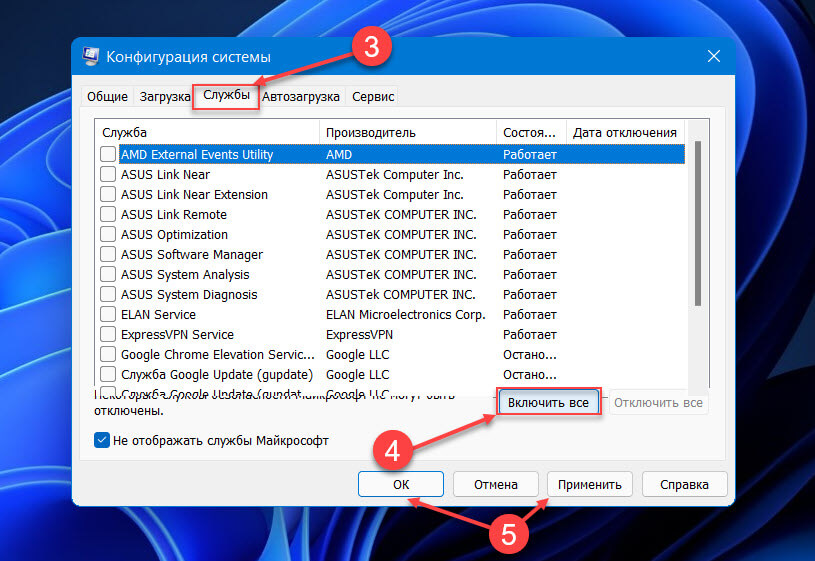Screen dimensions: 815x561
Task: Open the Сервис tab
Action: (373, 97)
